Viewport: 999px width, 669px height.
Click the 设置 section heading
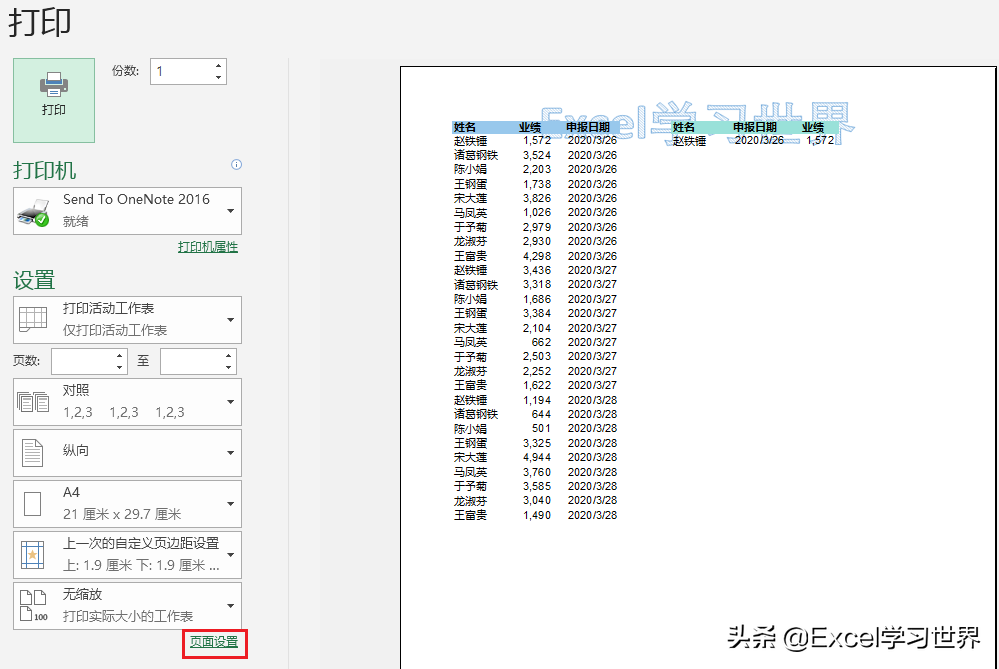[34, 280]
